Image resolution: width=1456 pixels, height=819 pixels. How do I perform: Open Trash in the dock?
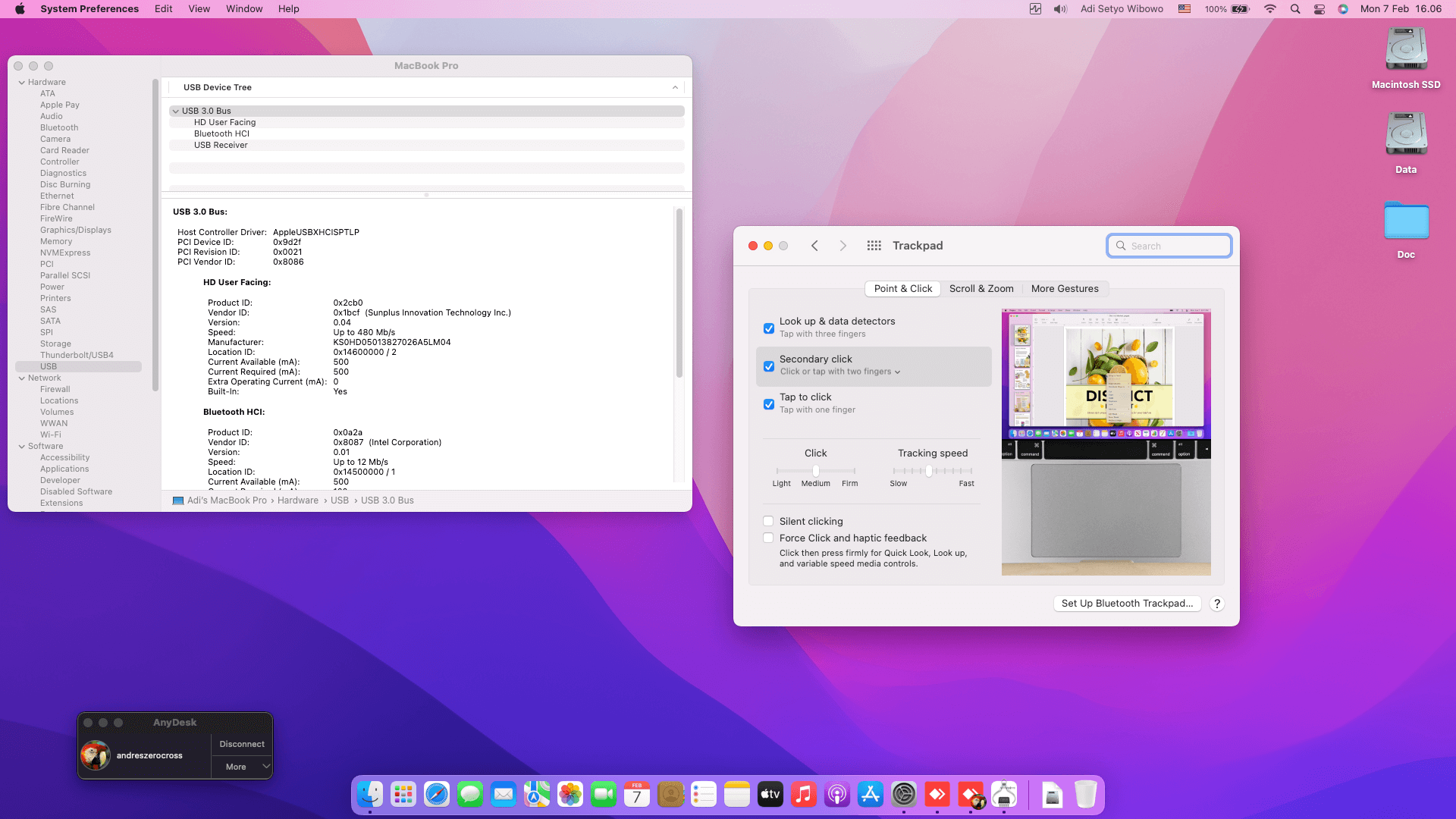[1086, 794]
